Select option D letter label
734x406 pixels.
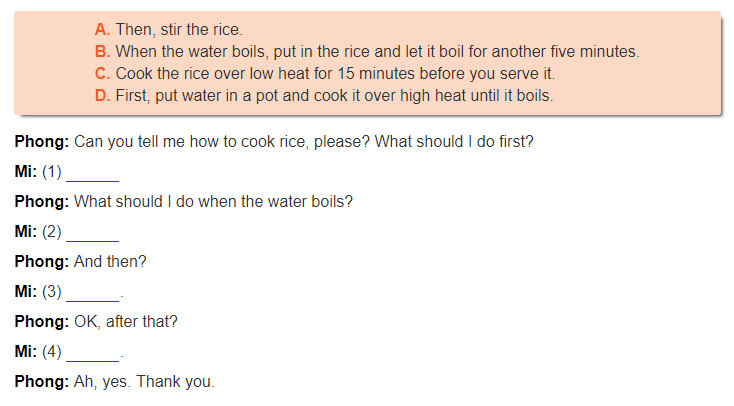click(x=102, y=96)
